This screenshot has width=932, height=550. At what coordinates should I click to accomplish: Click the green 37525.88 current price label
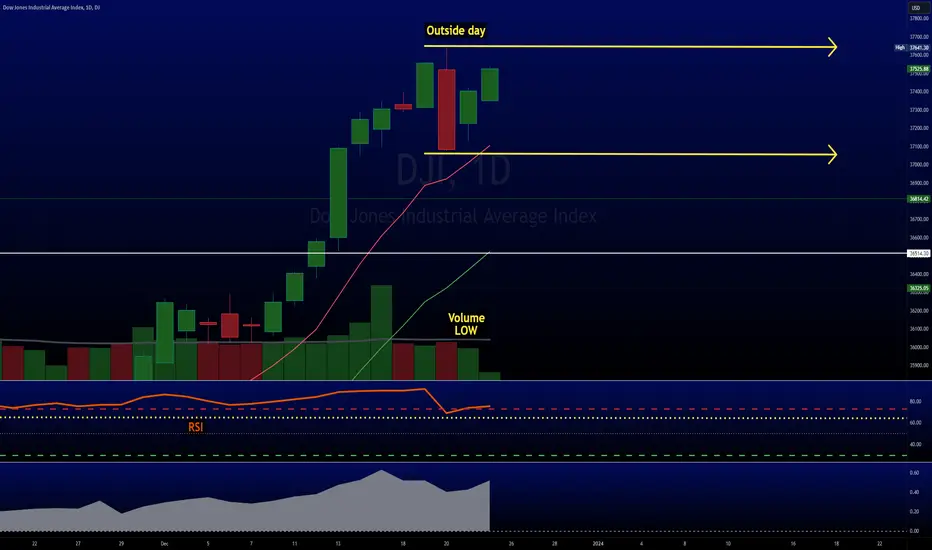point(919,69)
